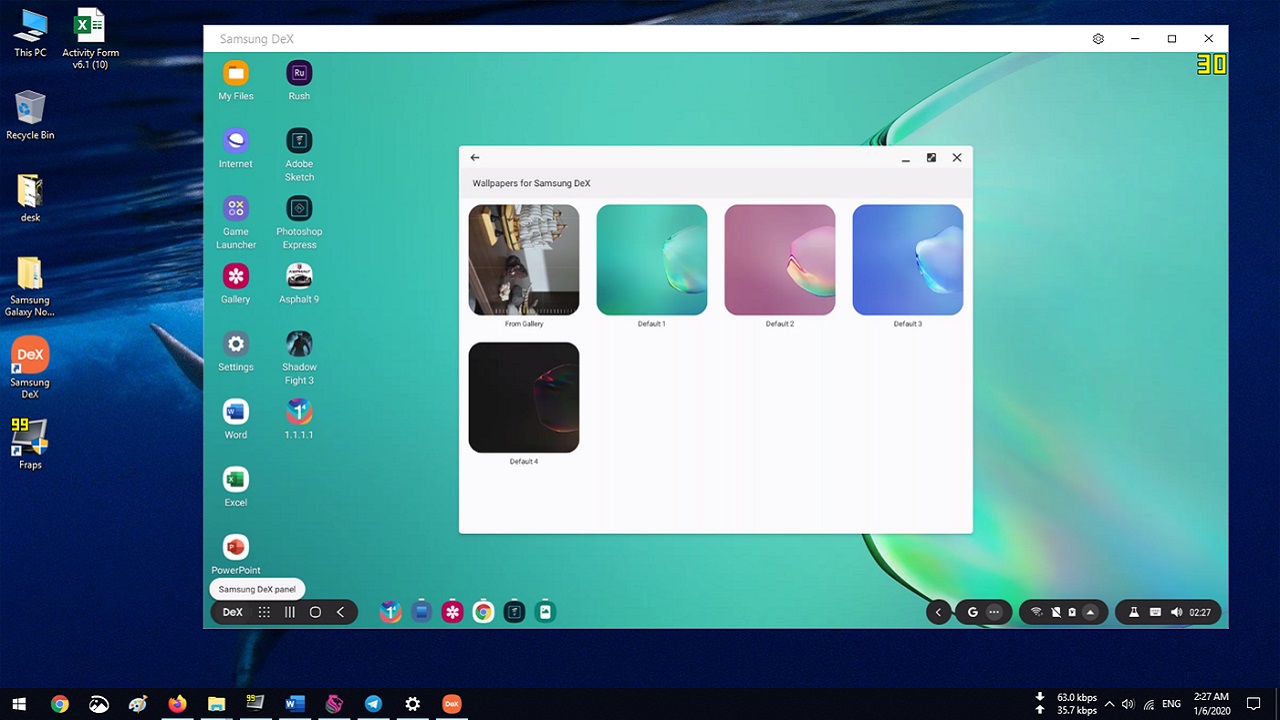Click the DeX button in panel
The height and width of the screenshot is (720, 1280).
pos(232,612)
